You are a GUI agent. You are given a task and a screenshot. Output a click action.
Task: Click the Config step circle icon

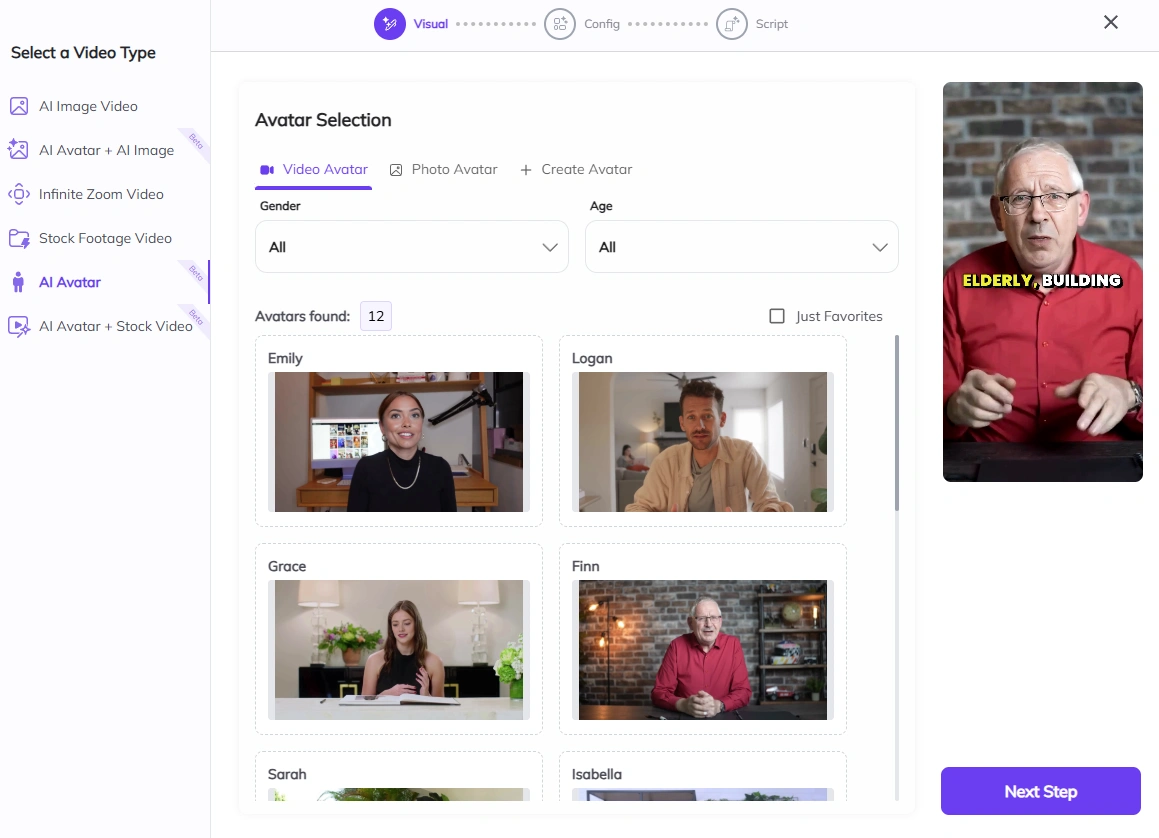click(x=560, y=24)
